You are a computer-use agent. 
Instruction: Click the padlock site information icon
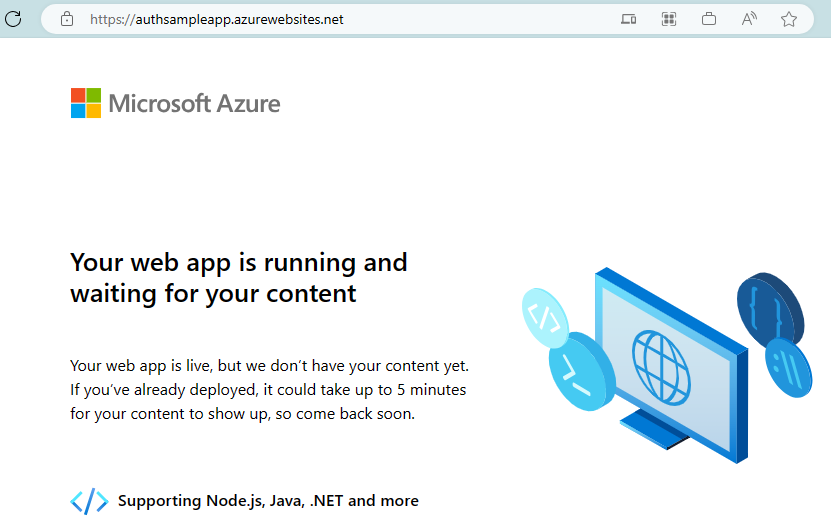67,19
